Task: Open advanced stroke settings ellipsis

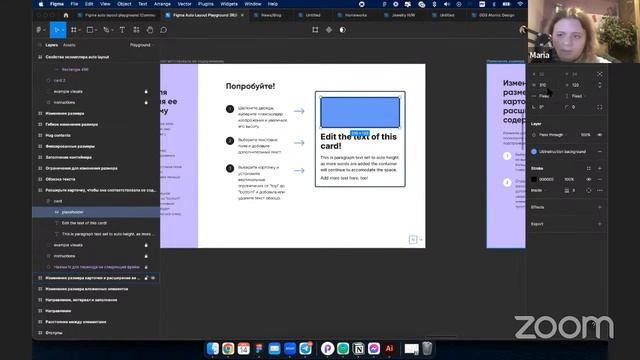Action: pyautogui.click(x=600, y=190)
